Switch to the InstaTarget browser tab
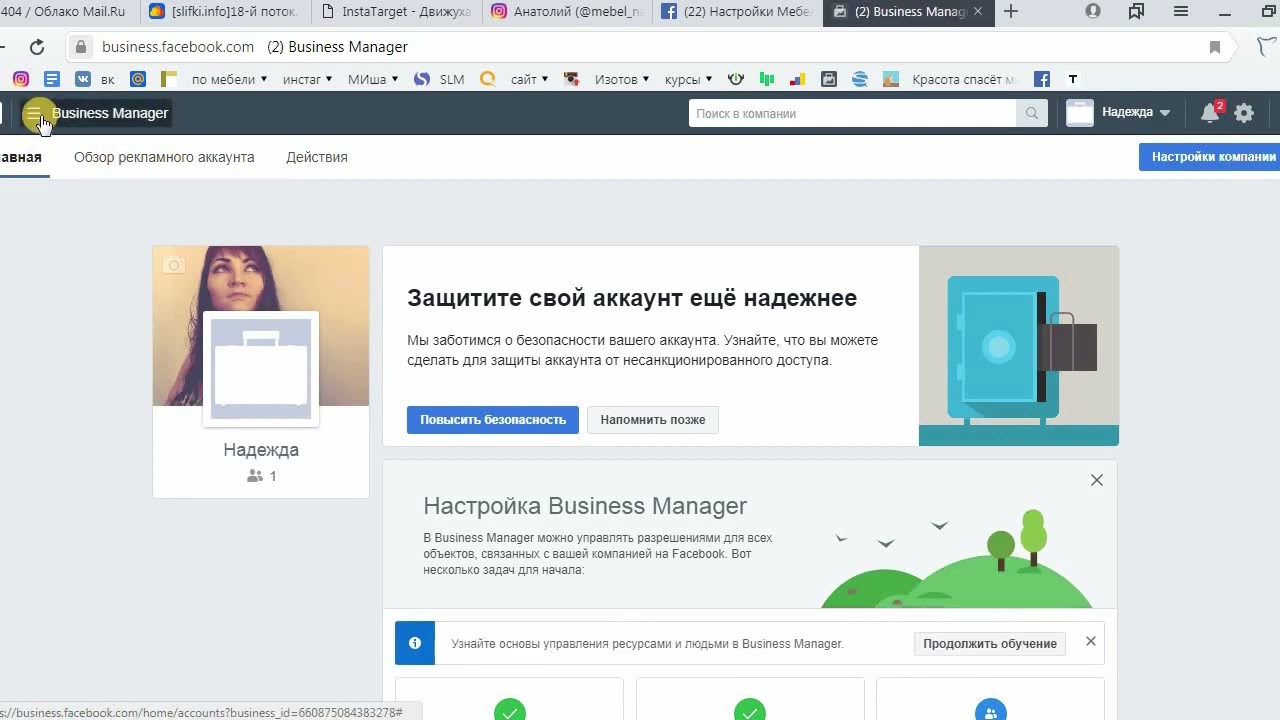The width and height of the screenshot is (1280, 720). point(396,12)
